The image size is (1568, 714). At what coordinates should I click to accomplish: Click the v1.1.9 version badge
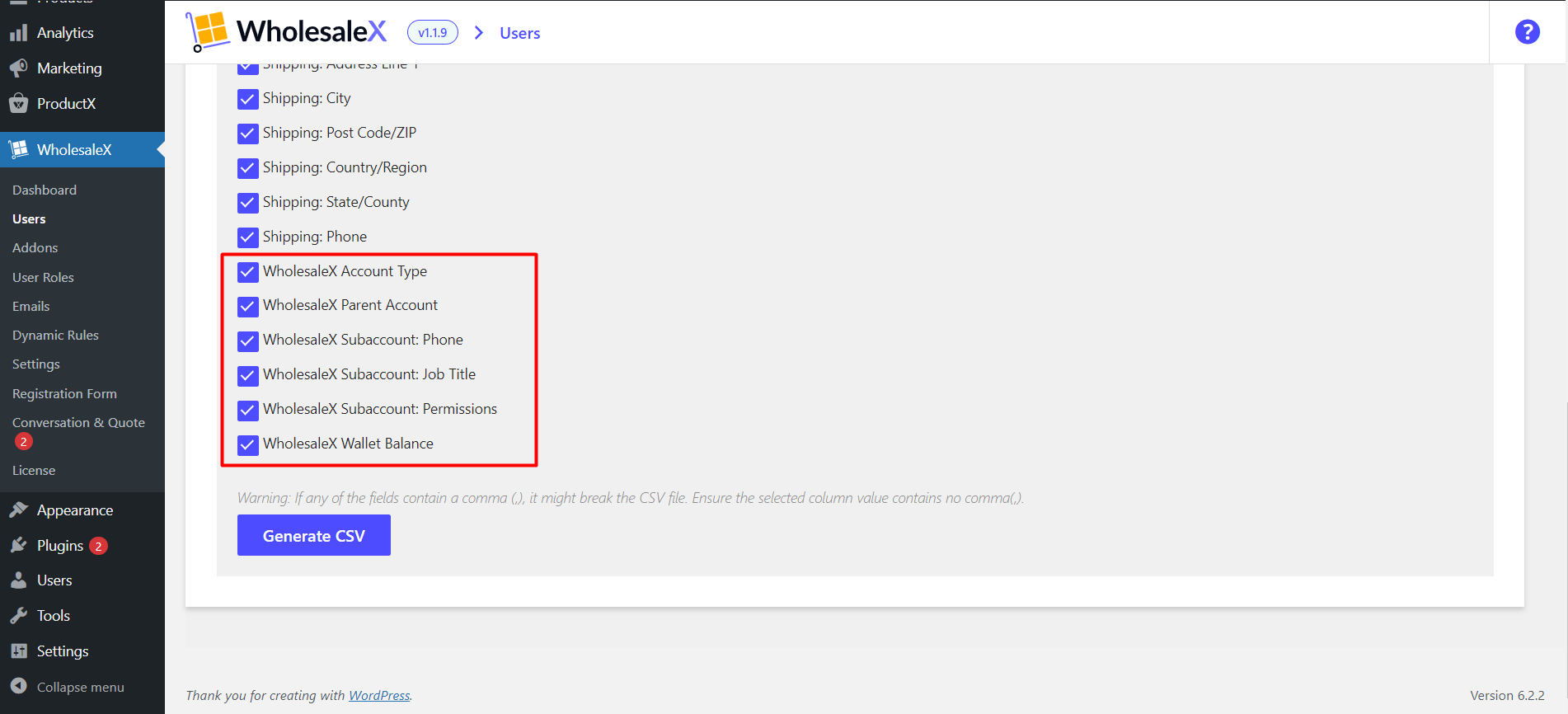(x=433, y=33)
